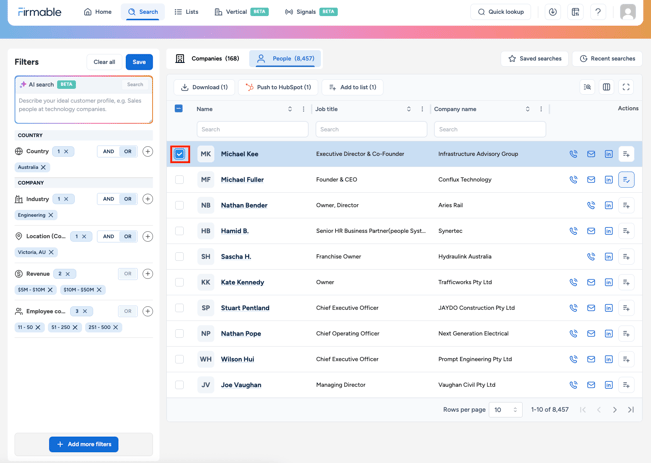Screen dimensions: 651x463
Task: Remove the Victoria, AU filter chip
Action: pos(51,252)
